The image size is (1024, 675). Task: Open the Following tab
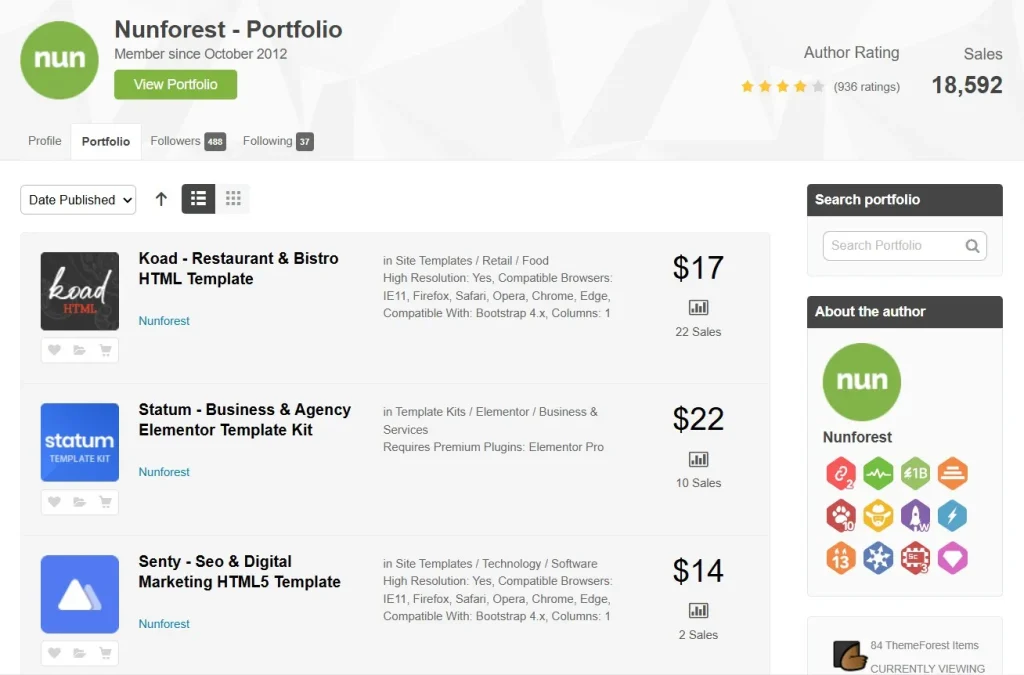[278, 141]
